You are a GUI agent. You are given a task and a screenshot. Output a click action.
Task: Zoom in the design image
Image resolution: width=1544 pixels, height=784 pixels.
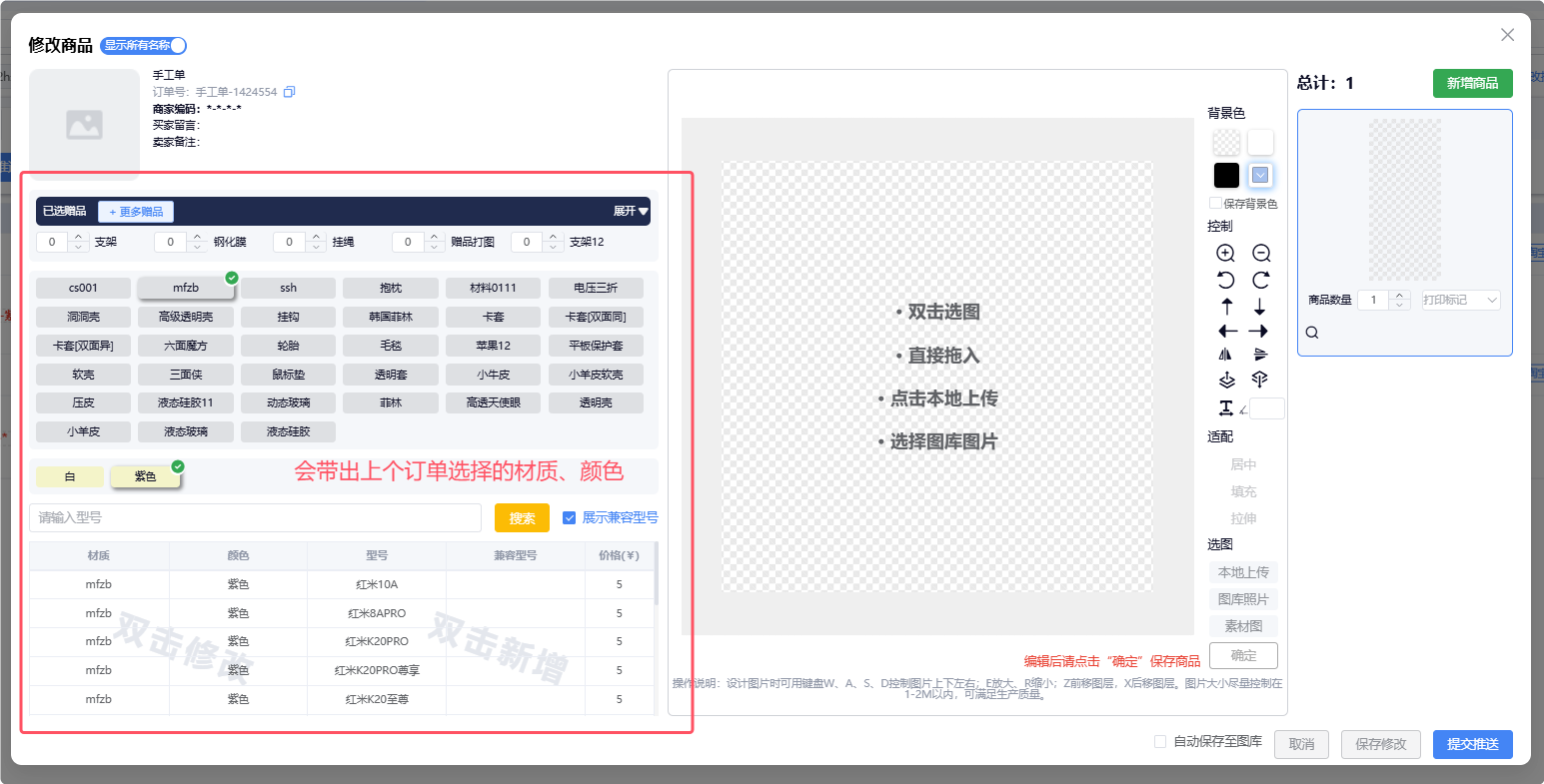(x=1226, y=254)
